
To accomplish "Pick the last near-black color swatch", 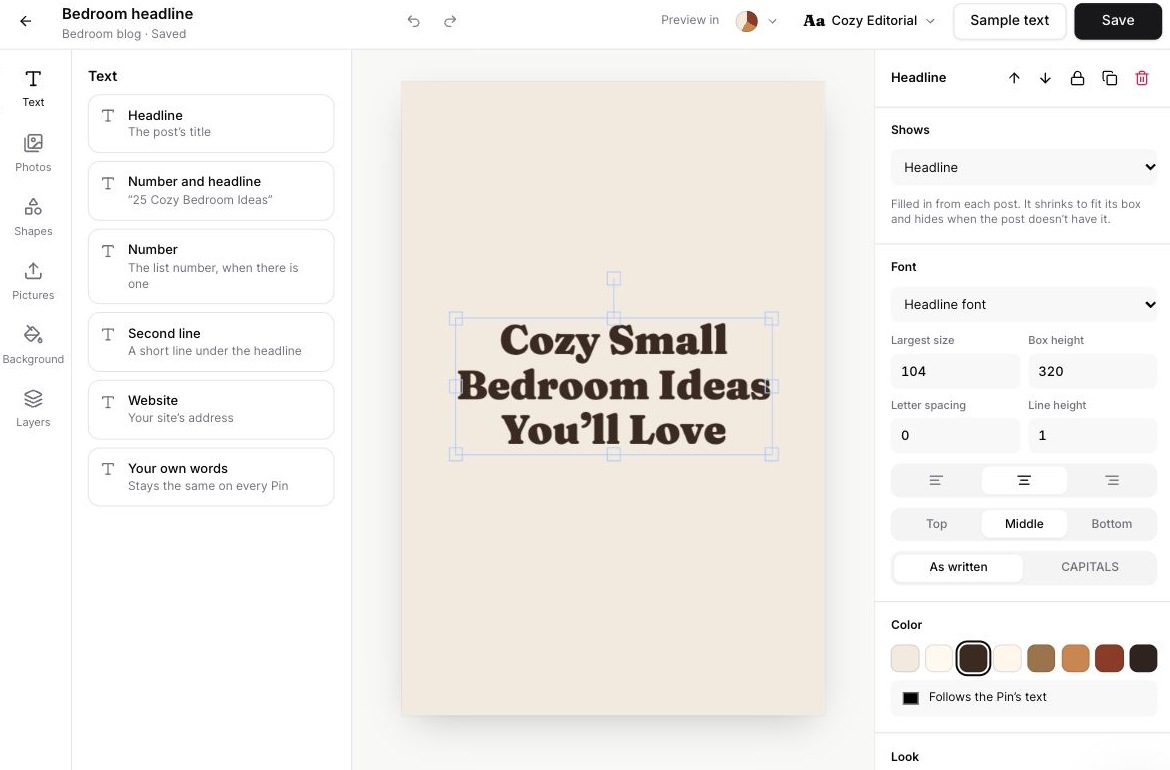I will point(1143,658).
